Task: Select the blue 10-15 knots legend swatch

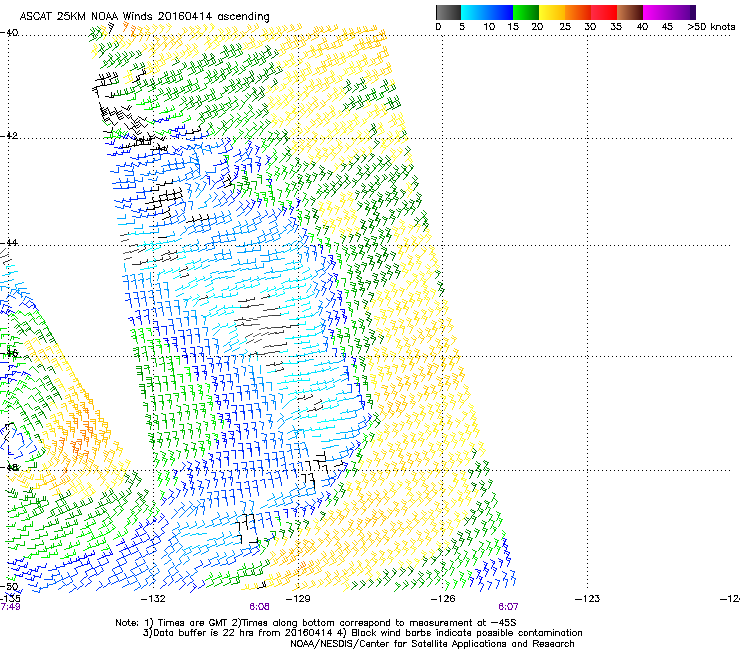Action: [x=500, y=12]
